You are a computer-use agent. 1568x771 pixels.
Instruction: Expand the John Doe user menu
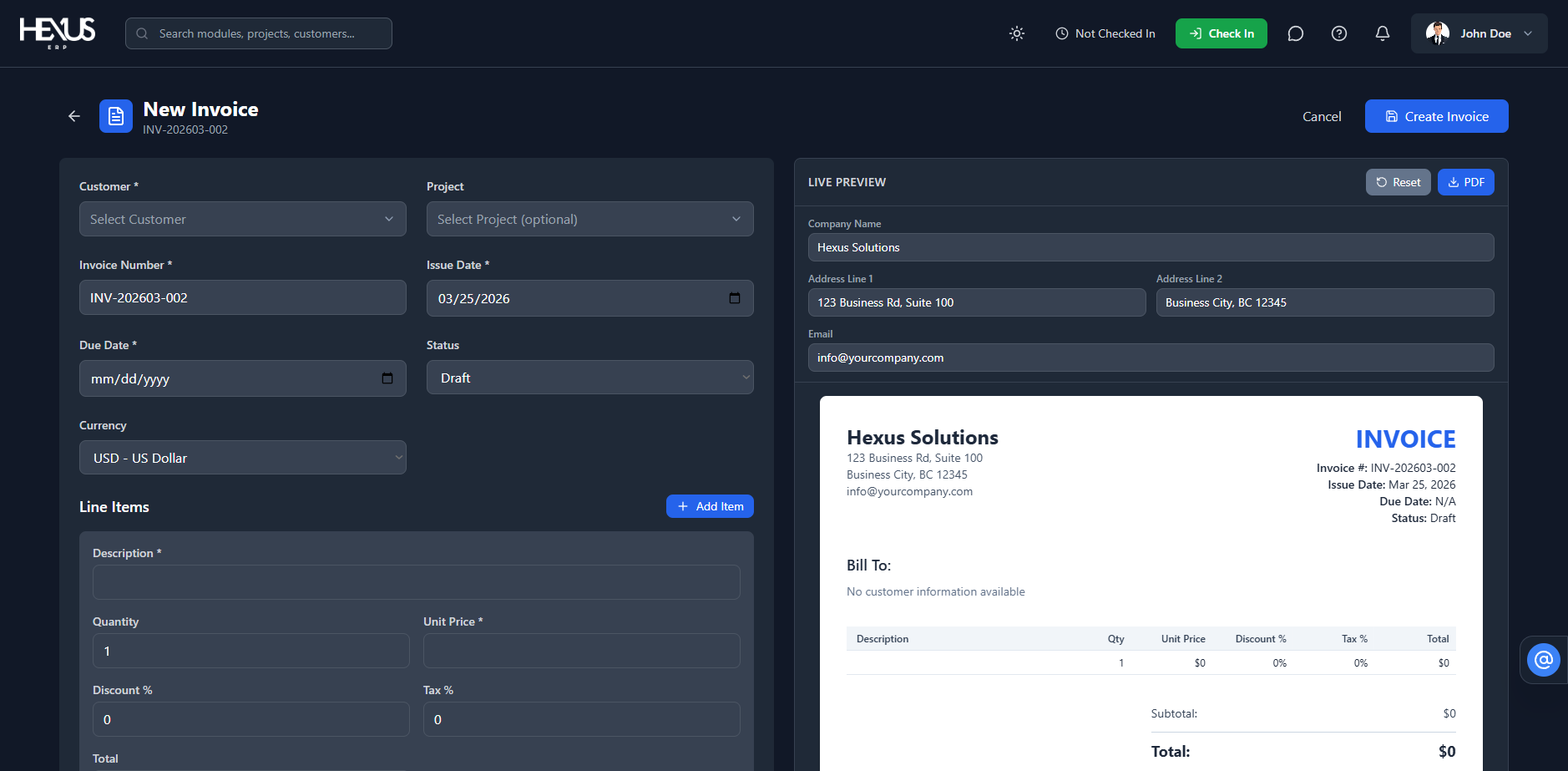[x=1479, y=33]
